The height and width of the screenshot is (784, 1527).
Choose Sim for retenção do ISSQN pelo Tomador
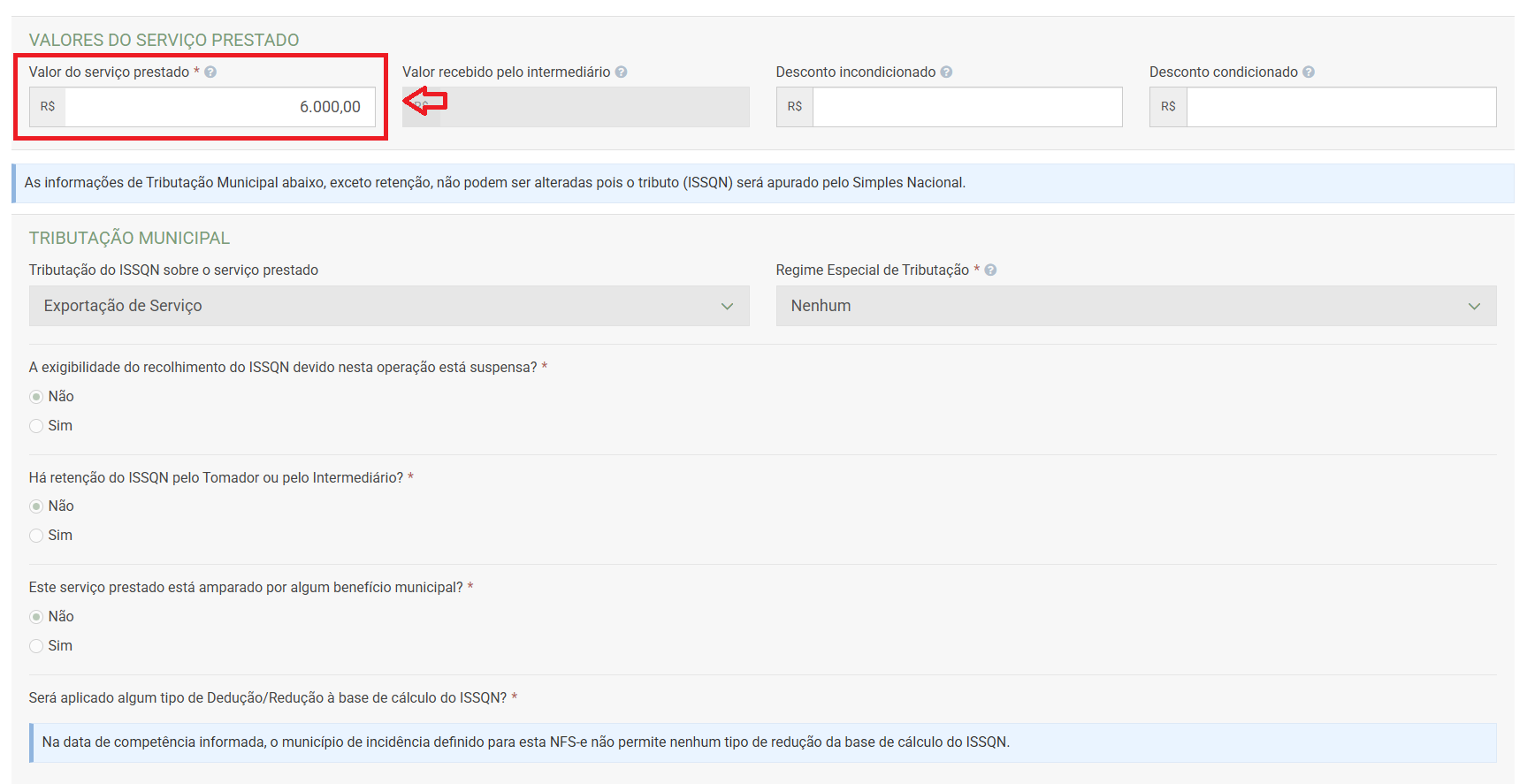click(36, 536)
